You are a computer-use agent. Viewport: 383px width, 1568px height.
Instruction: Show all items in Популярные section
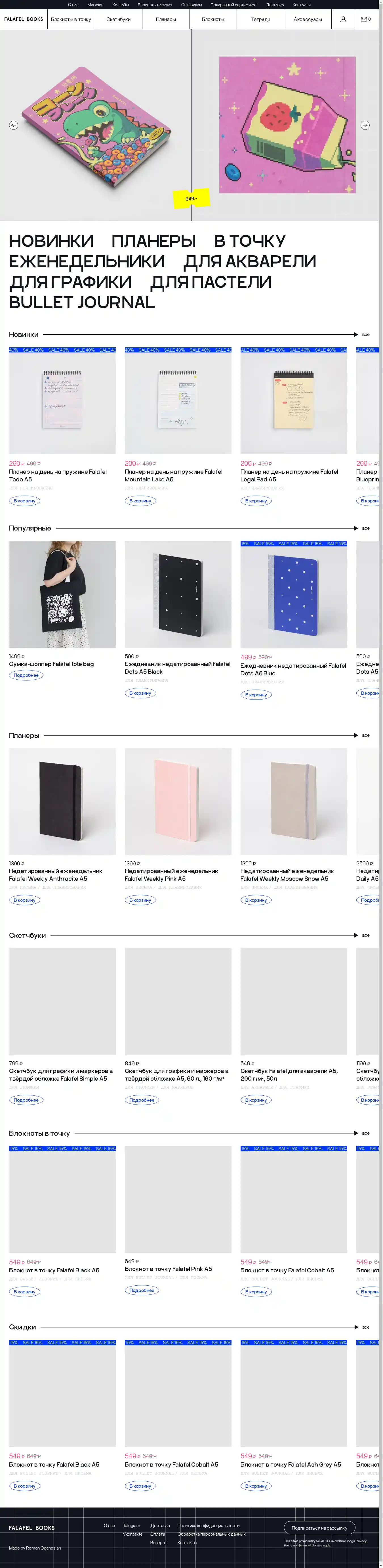pos(365,528)
